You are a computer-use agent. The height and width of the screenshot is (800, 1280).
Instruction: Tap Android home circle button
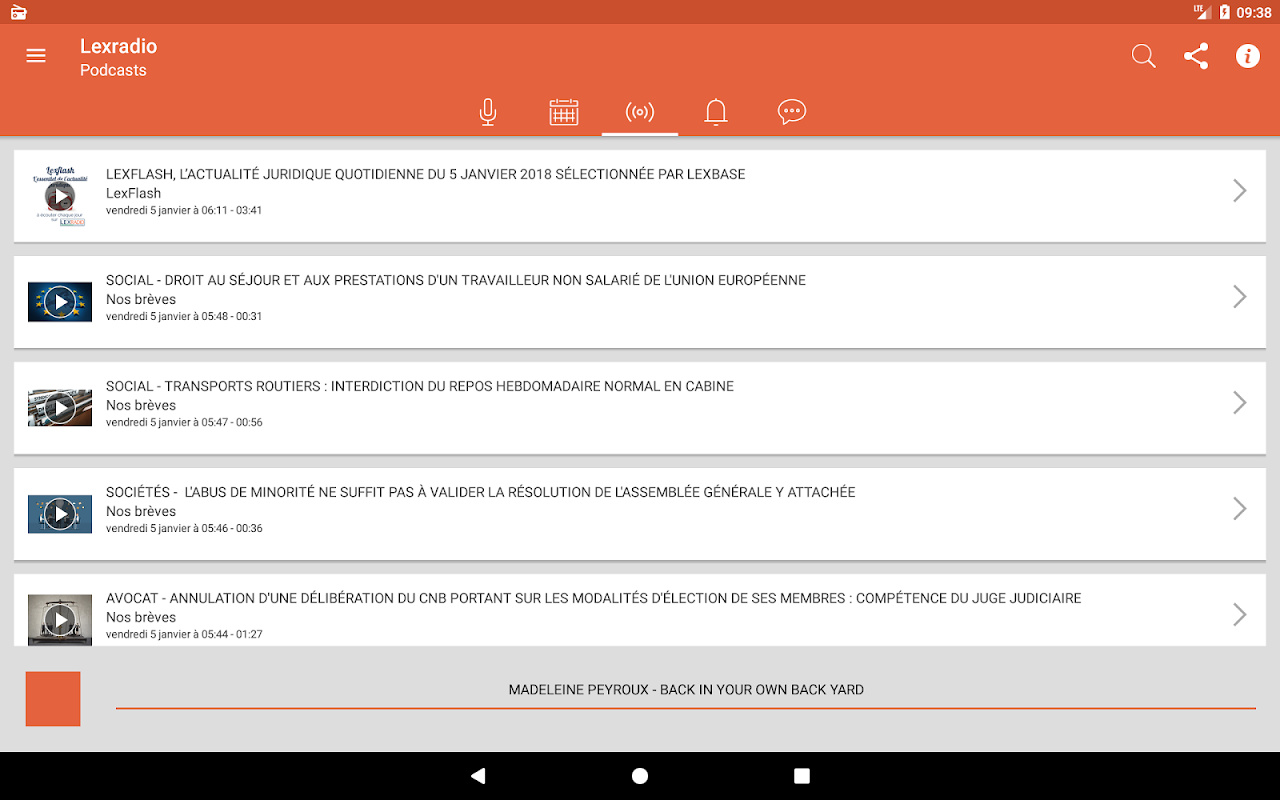point(640,776)
